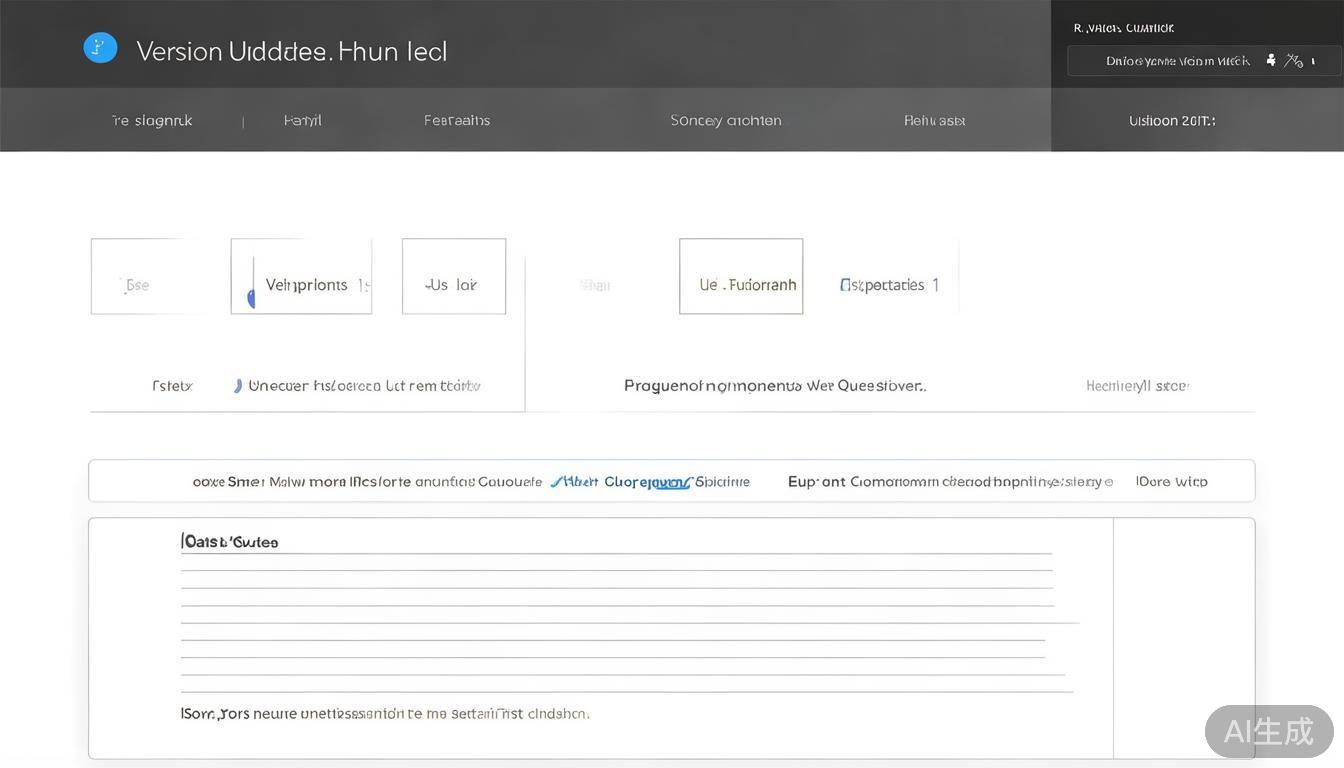Go to the 'Rehu asst' tab
Viewport: 1344px width, 768px height.
[x=935, y=120]
